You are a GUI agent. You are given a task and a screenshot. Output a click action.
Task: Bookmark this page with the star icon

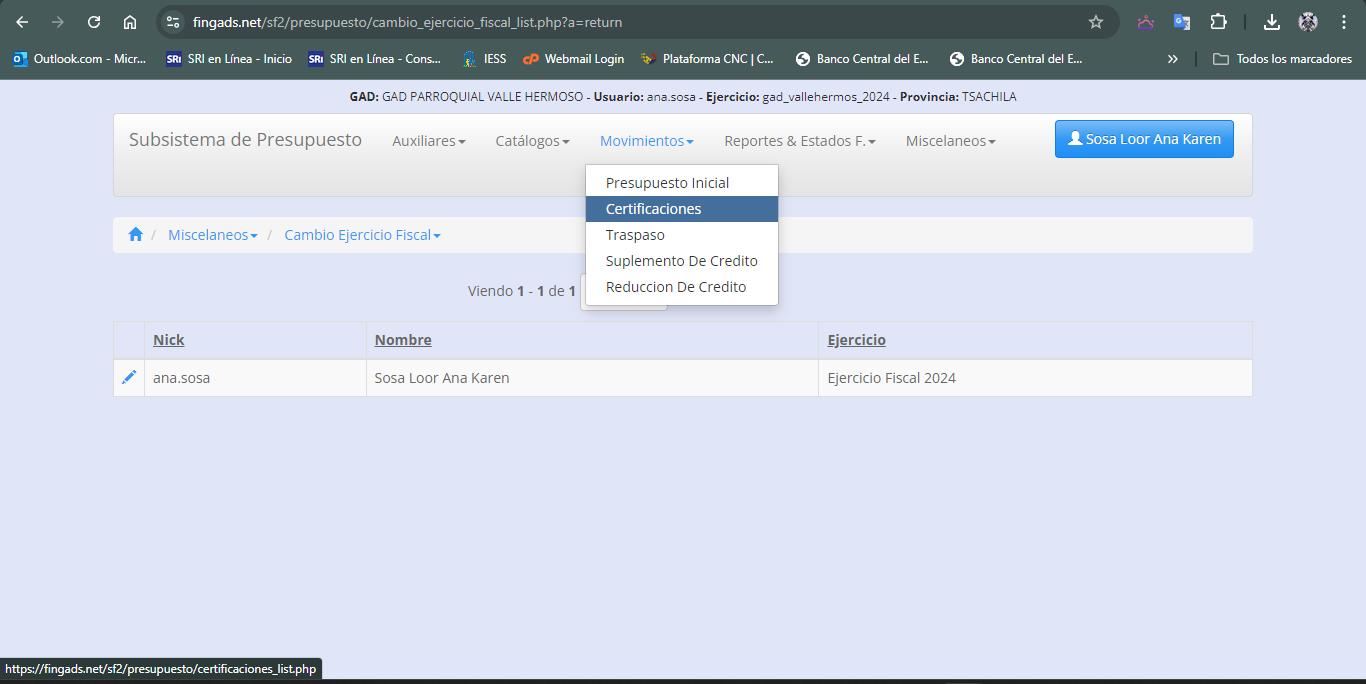pos(1095,22)
